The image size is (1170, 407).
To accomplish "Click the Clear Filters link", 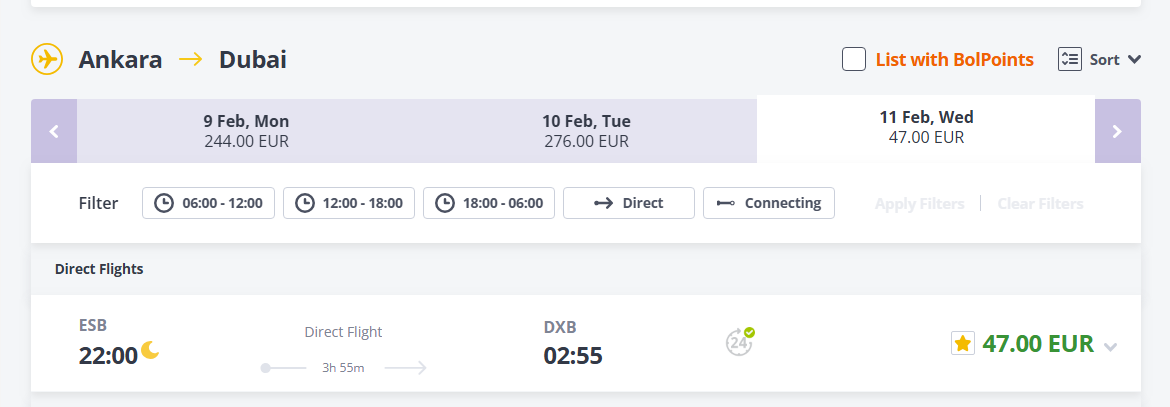I will (x=1040, y=204).
